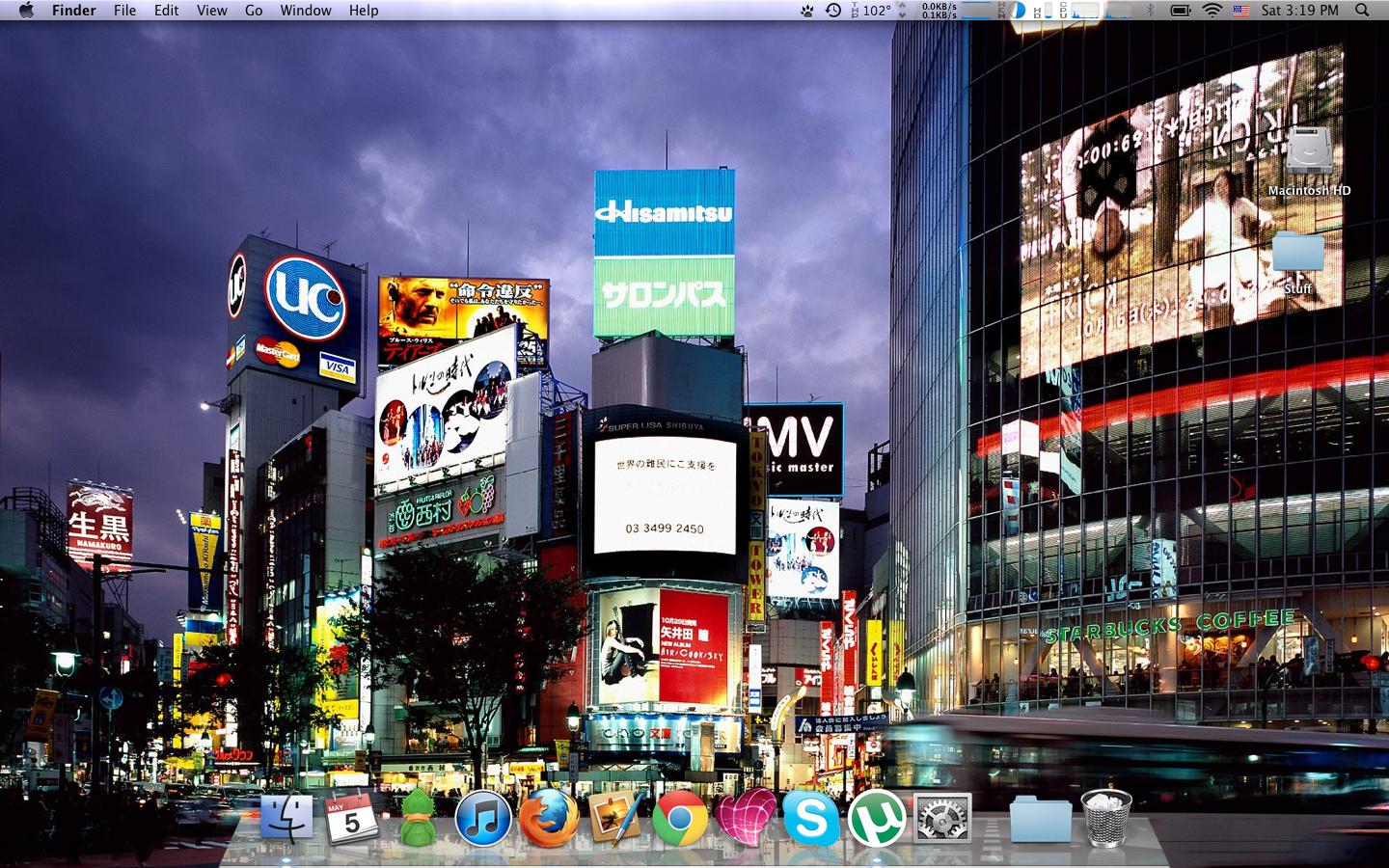Open the Go menu
The image size is (1389, 868).
click(254, 10)
